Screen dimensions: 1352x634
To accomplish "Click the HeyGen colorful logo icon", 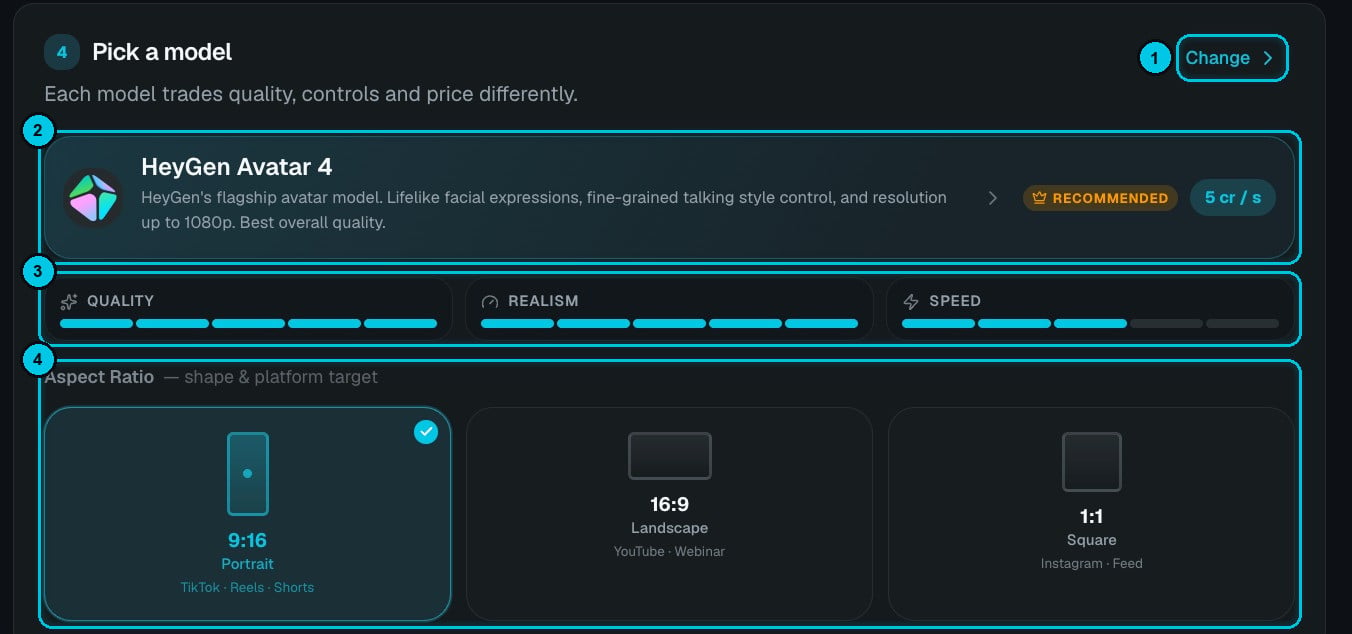I will tap(93, 197).
